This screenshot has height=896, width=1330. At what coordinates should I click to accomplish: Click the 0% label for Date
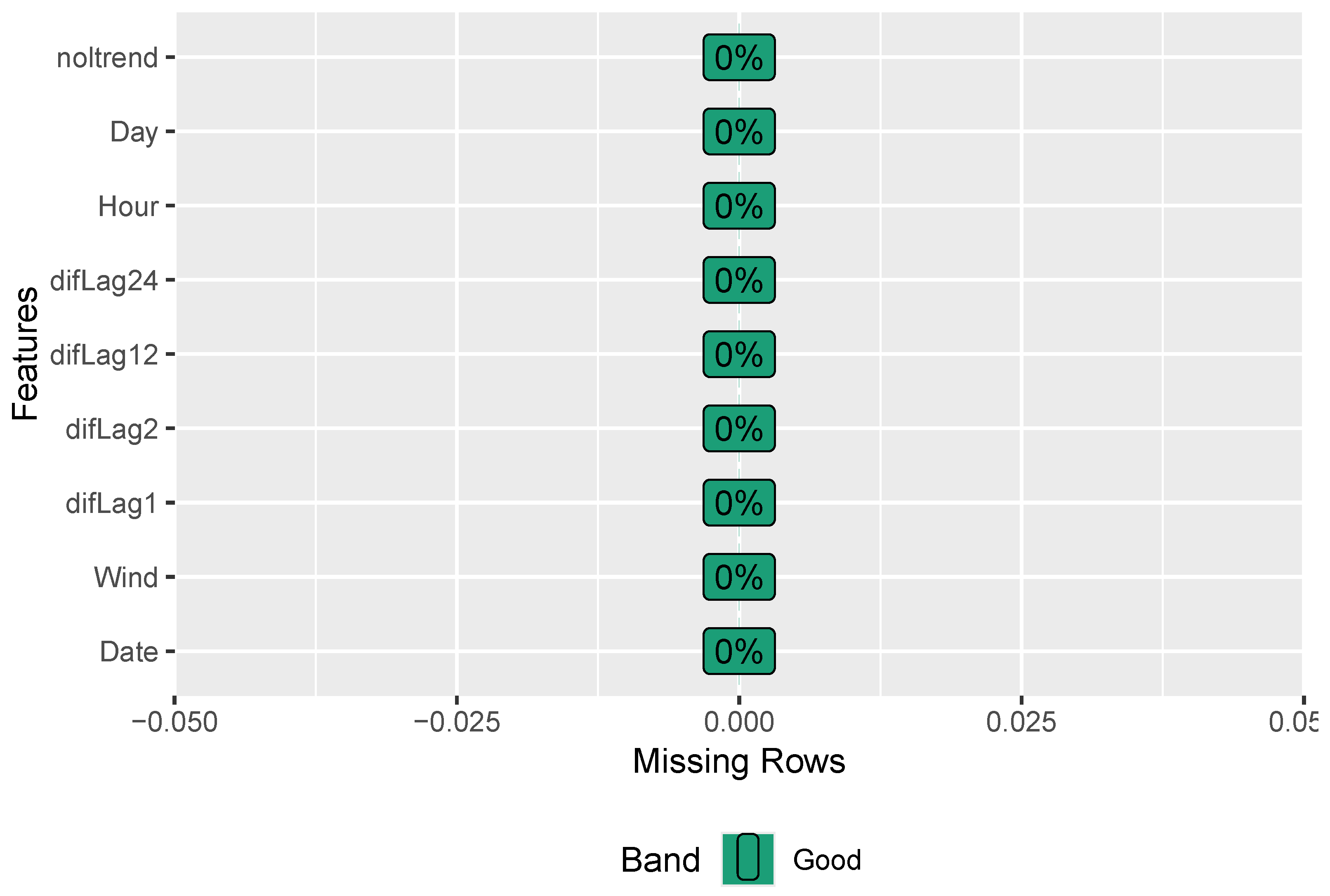pos(738,651)
